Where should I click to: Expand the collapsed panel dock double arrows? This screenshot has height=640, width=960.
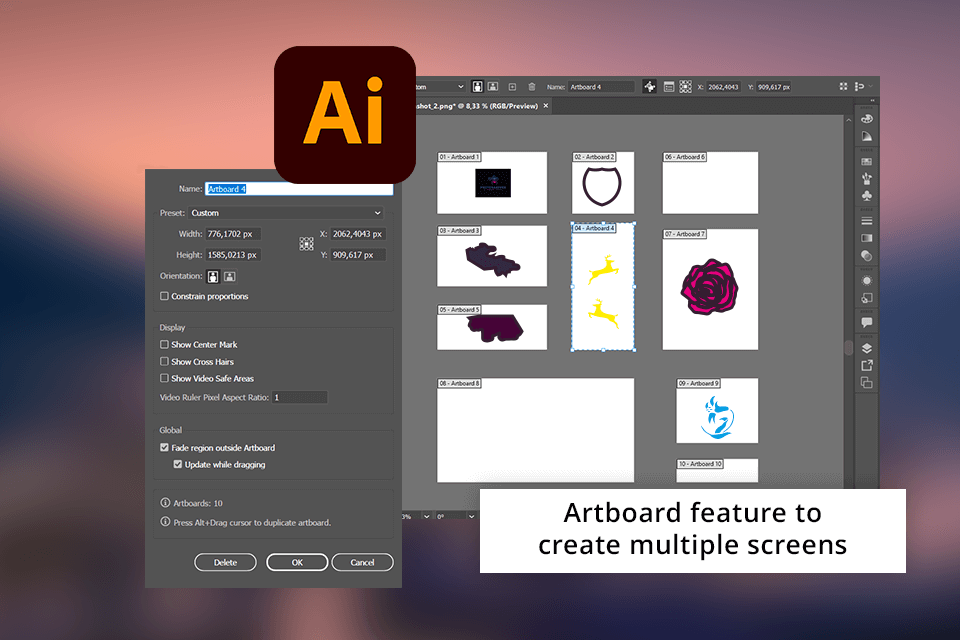tap(872, 100)
